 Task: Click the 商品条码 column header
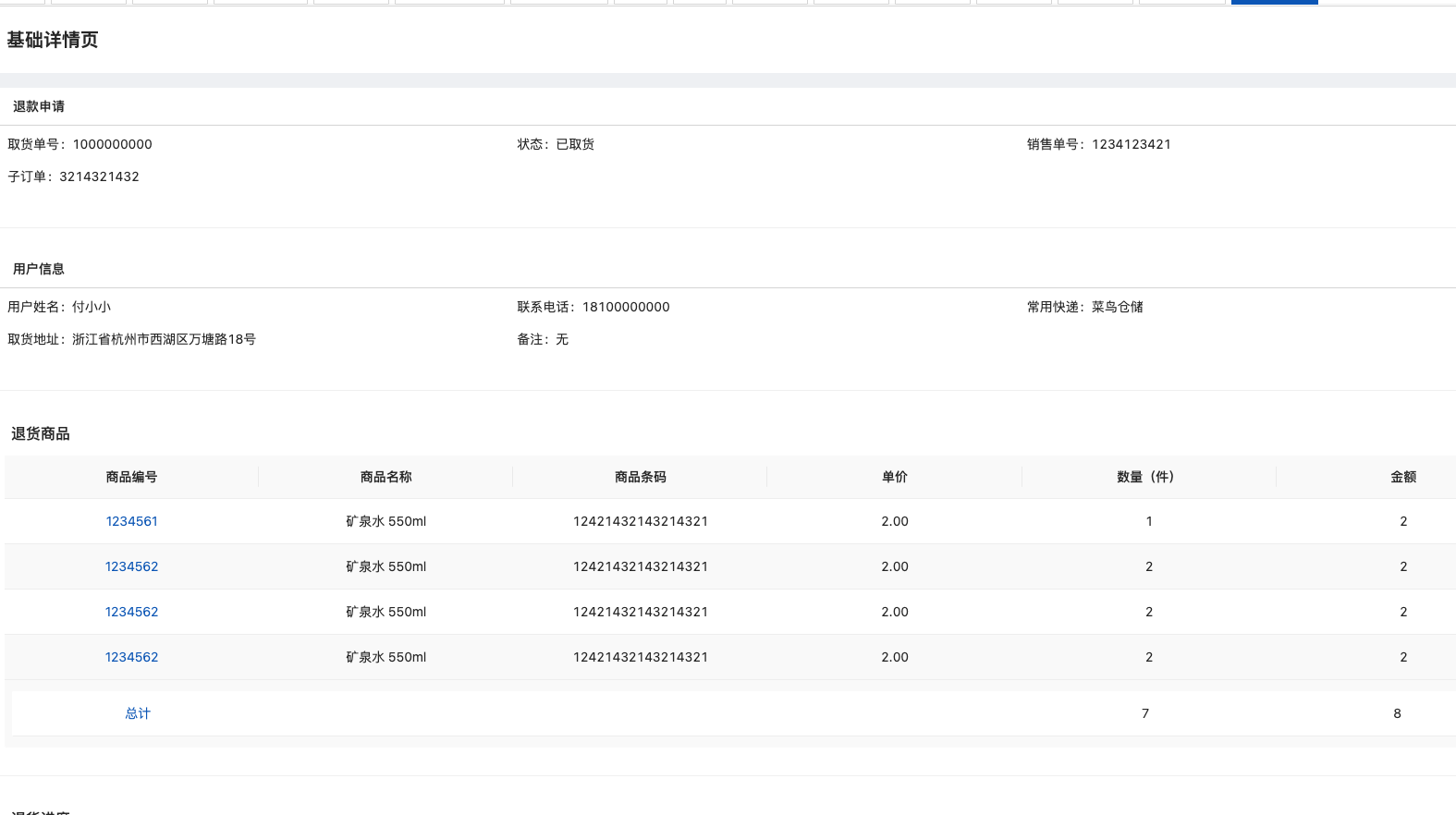(x=641, y=477)
